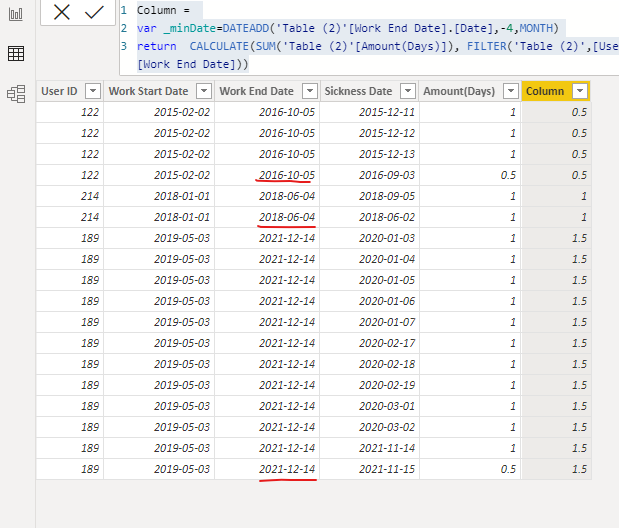Select the Sickness Date column header
Screen dimensions: 619x528
(358, 91)
